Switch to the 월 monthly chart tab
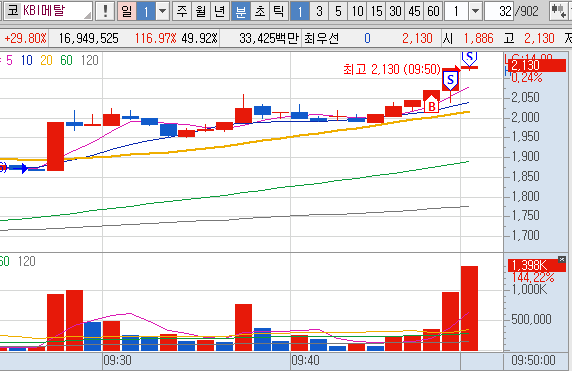The image size is (572, 371). [x=200, y=11]
